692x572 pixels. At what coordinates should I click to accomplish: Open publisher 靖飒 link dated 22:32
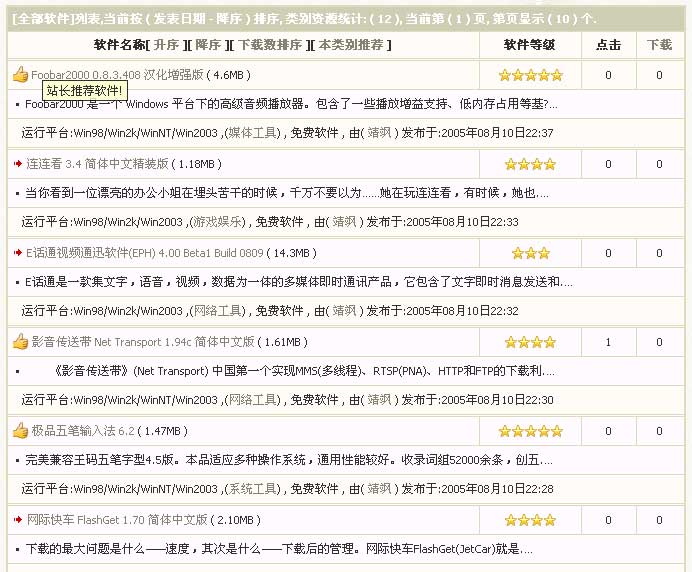344,310
